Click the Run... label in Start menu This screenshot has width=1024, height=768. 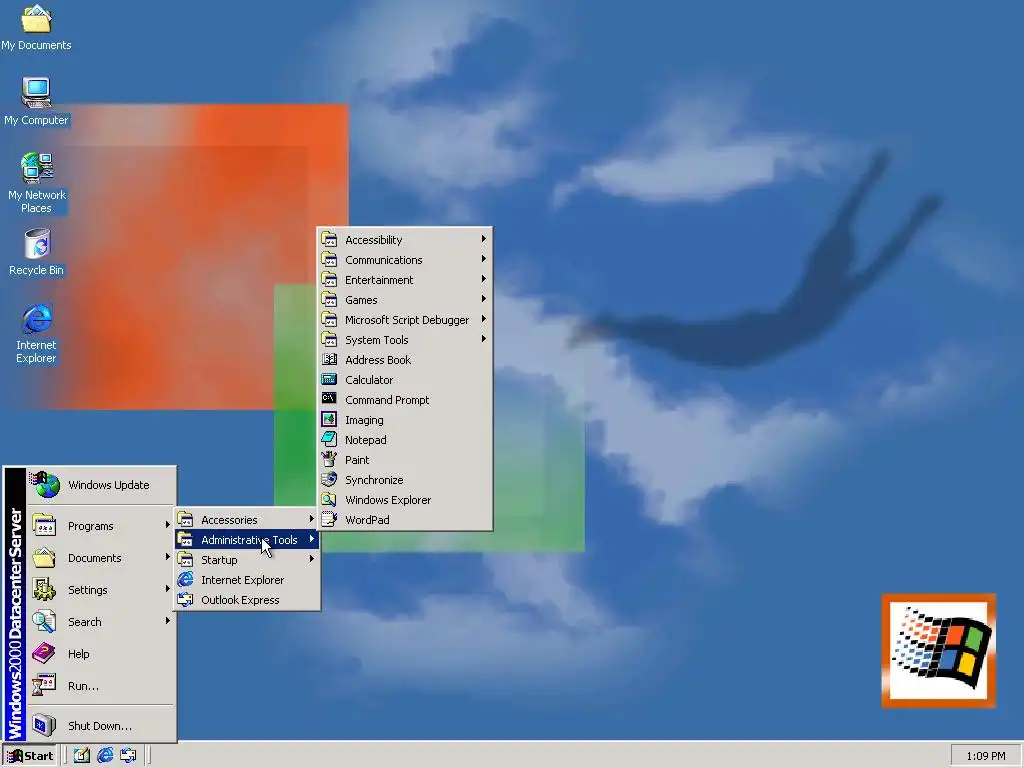click(x=84, y=686)
